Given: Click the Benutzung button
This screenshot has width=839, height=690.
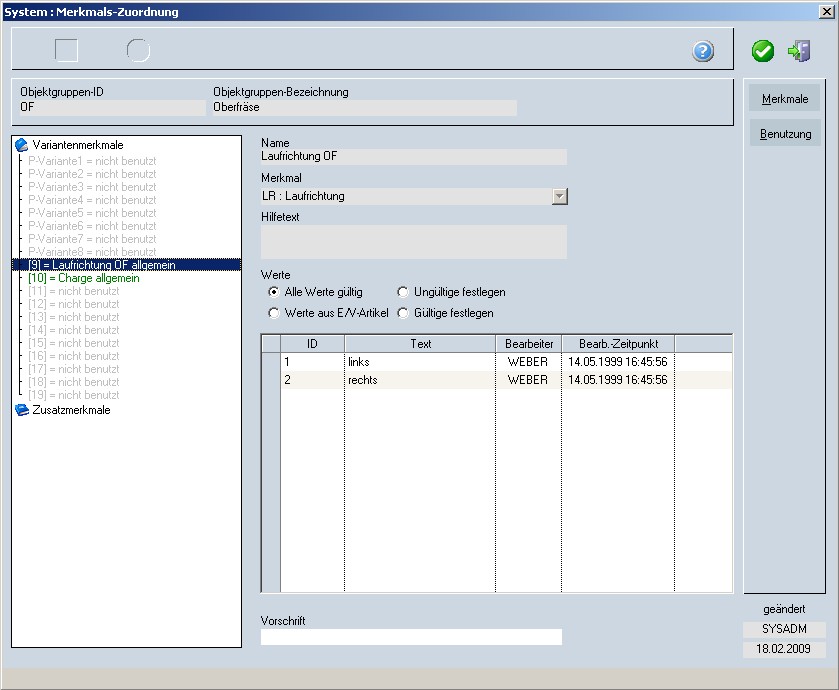Looking at the screenshot, I should click(x=785, y=133).
